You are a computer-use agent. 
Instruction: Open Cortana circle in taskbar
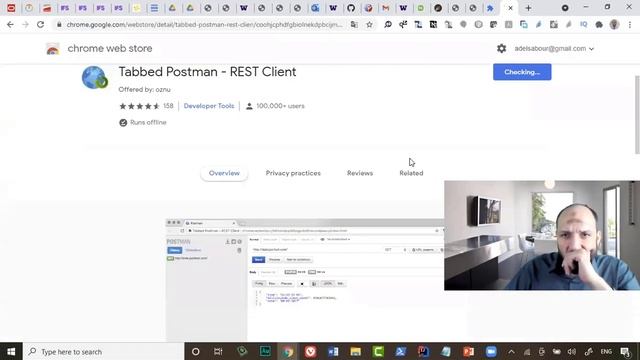point(196,351)
